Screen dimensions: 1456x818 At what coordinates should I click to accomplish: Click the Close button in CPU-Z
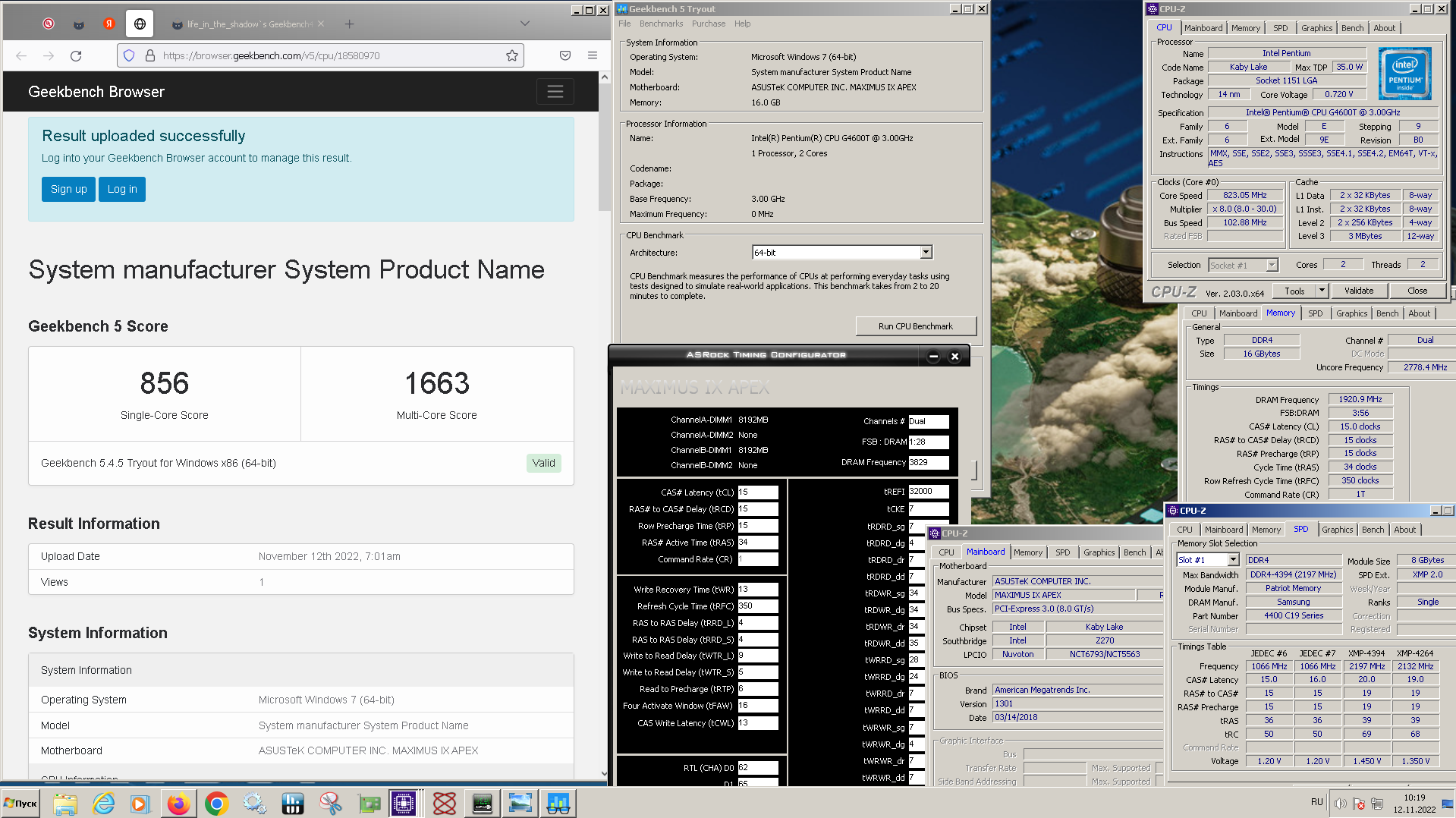tap(1417, 291)
